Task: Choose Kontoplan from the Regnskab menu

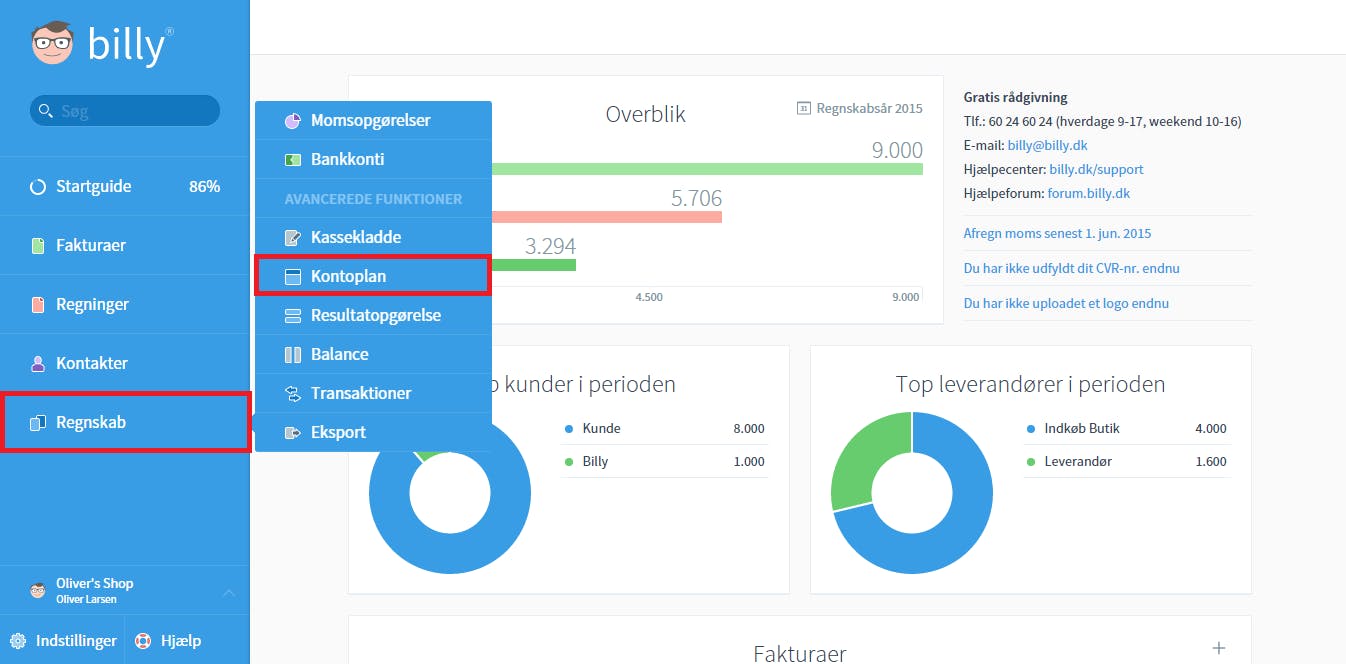Action: 373,277
